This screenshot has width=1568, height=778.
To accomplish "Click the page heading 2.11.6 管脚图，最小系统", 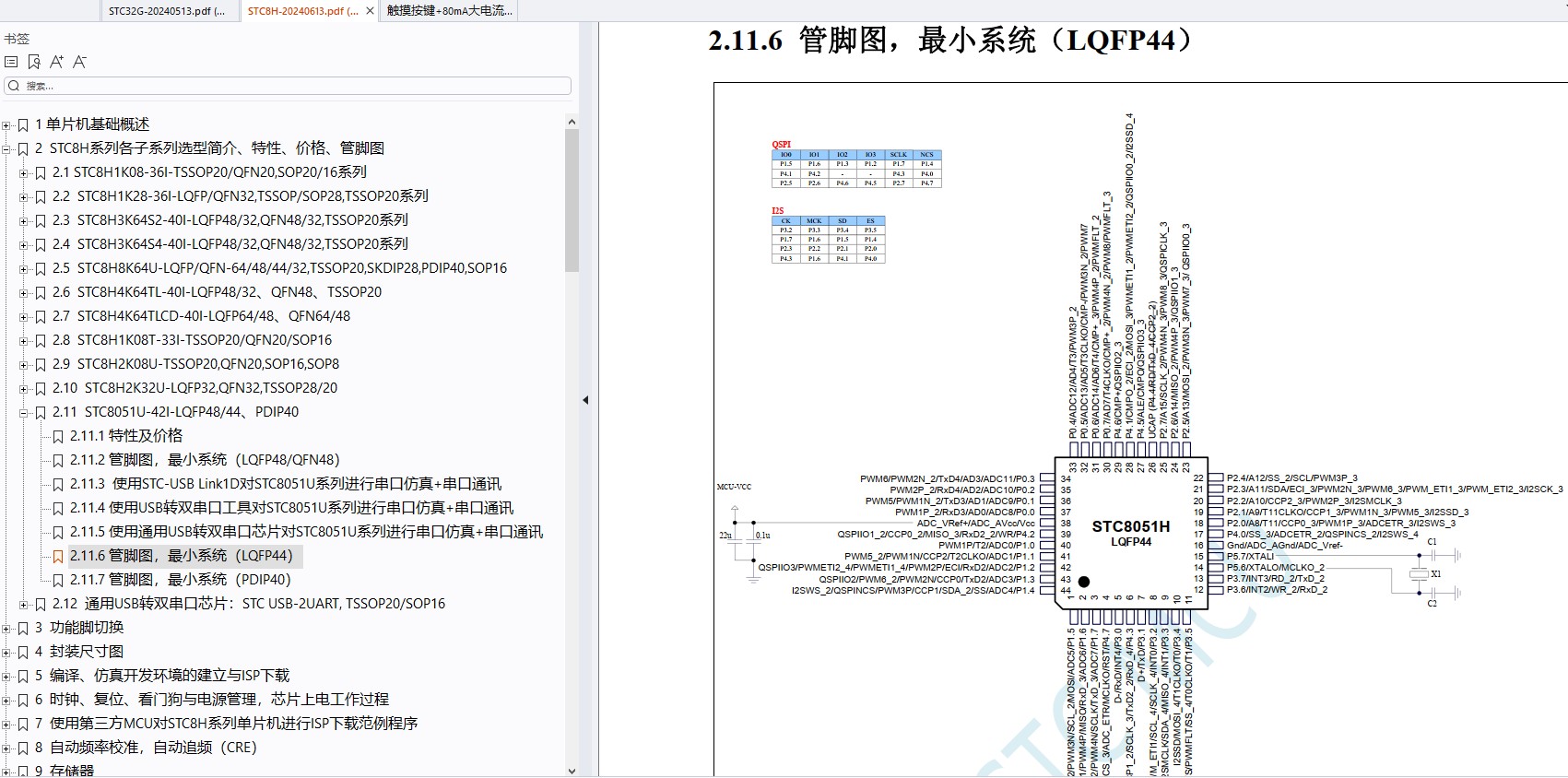I will tap(950, 41).
